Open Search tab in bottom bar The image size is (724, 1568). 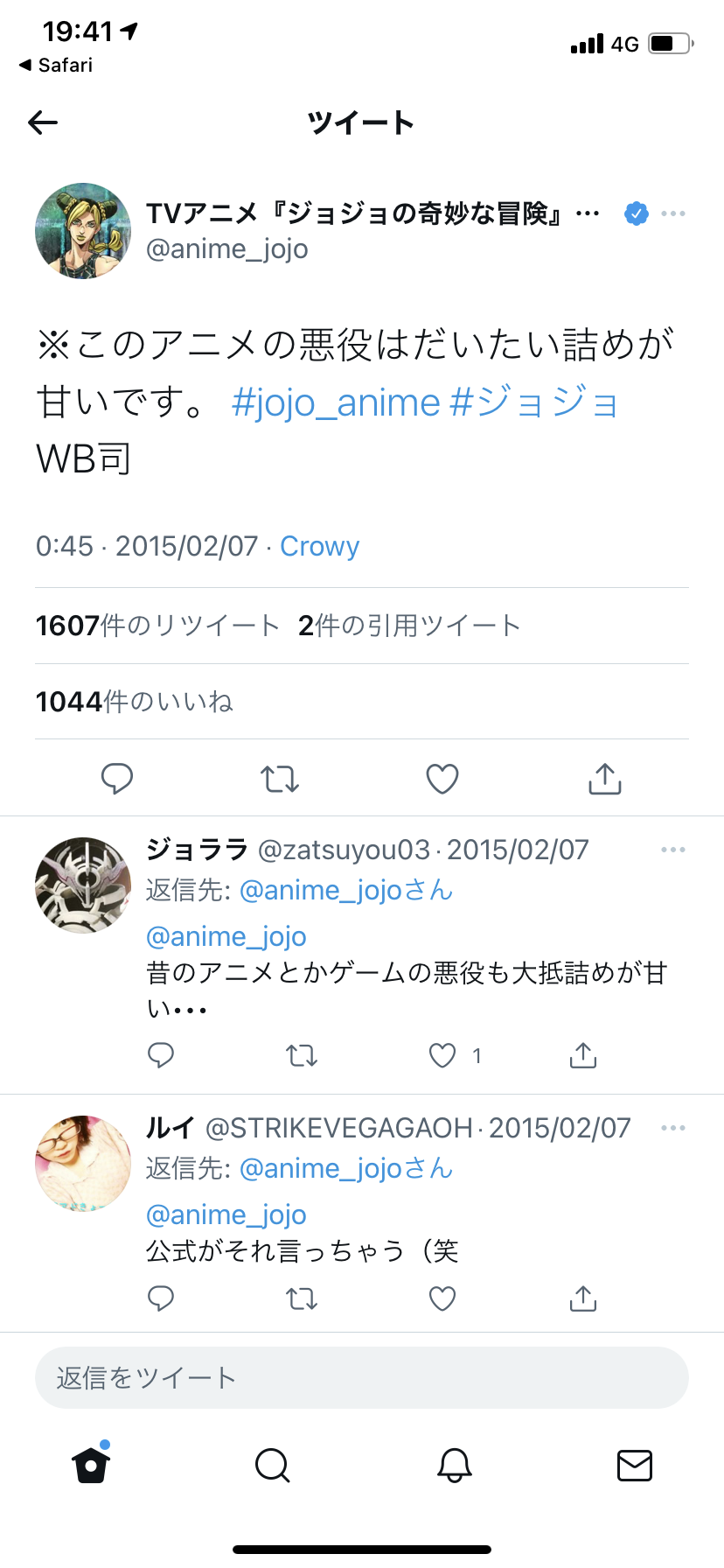click(272, 1465)
